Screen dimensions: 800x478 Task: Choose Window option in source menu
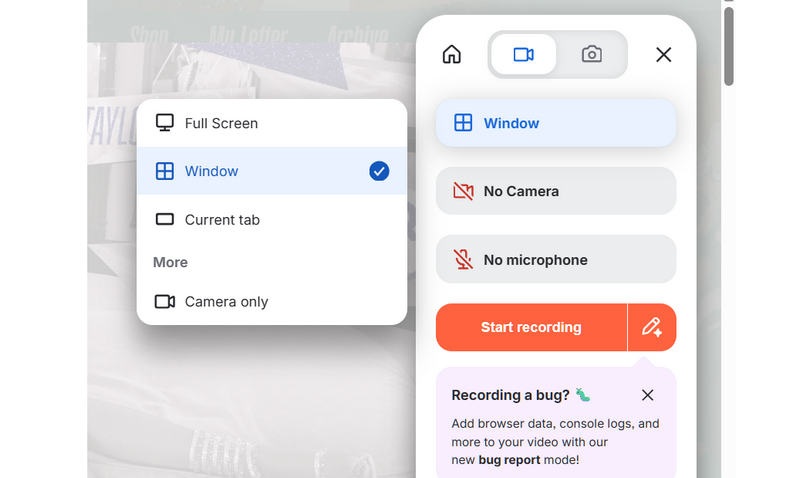[271, 171]
